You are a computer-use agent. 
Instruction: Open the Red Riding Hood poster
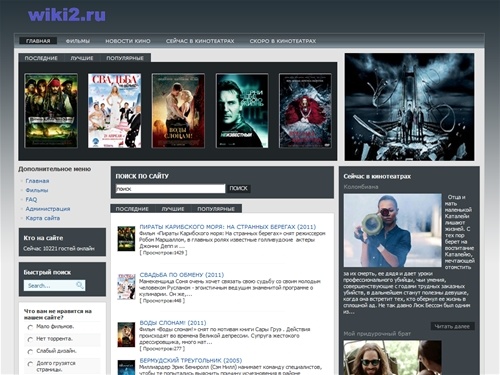pyautogui.click(x=305, y=111)
